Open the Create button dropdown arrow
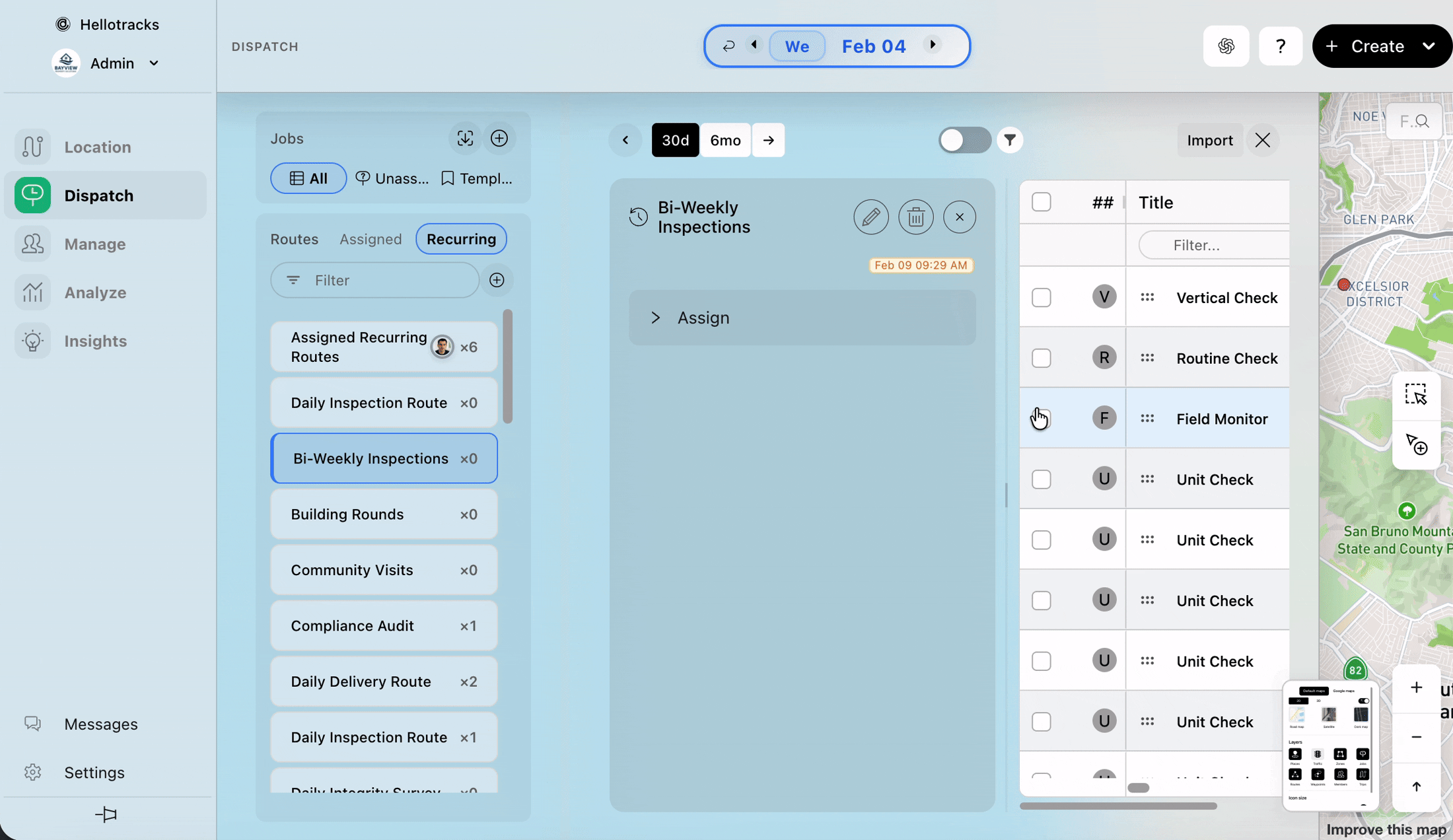Image resolution: width=1453 pixels, height=840 pixels. pos(1429,46)
